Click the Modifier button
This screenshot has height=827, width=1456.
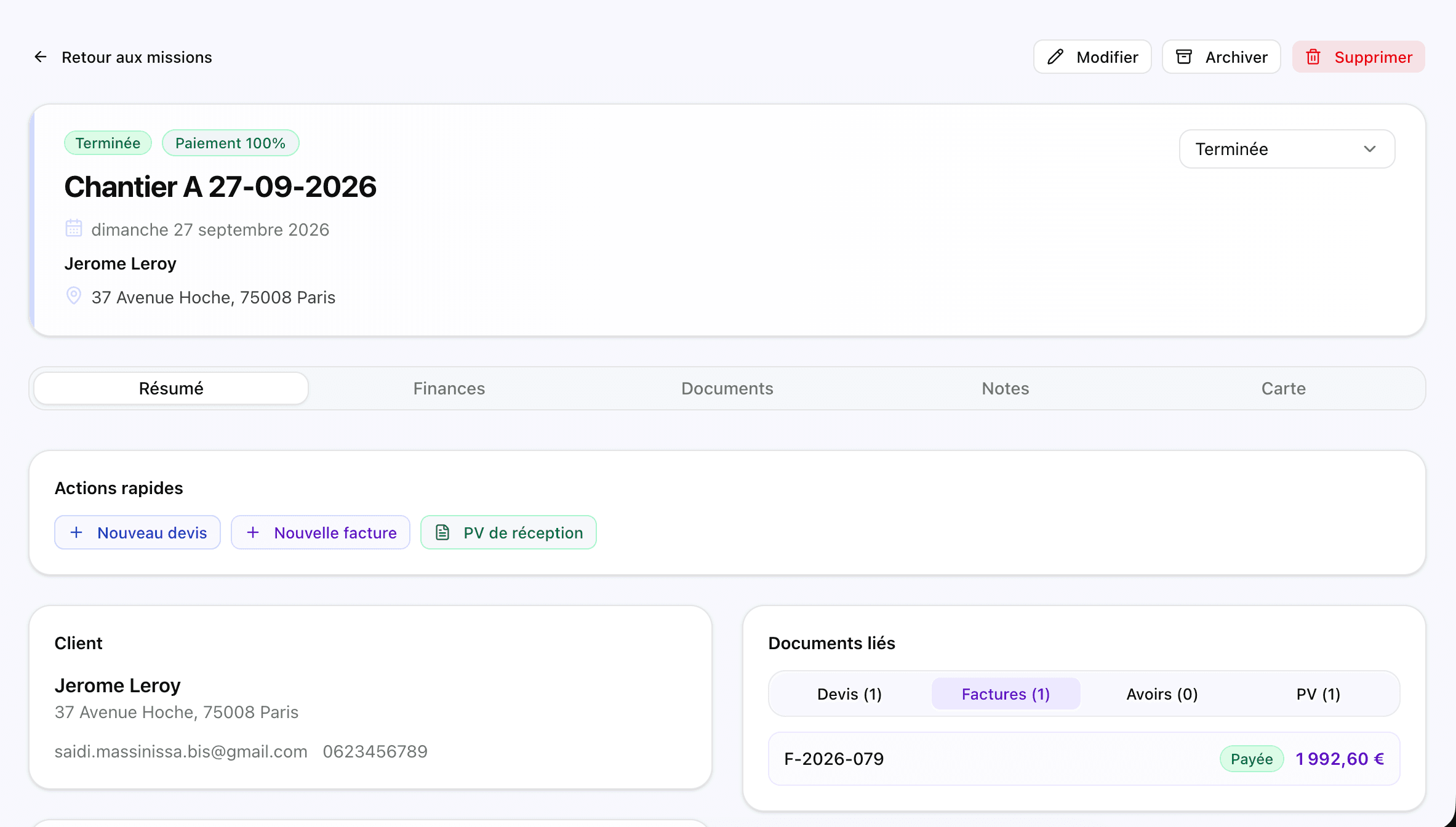(1092, 57)
